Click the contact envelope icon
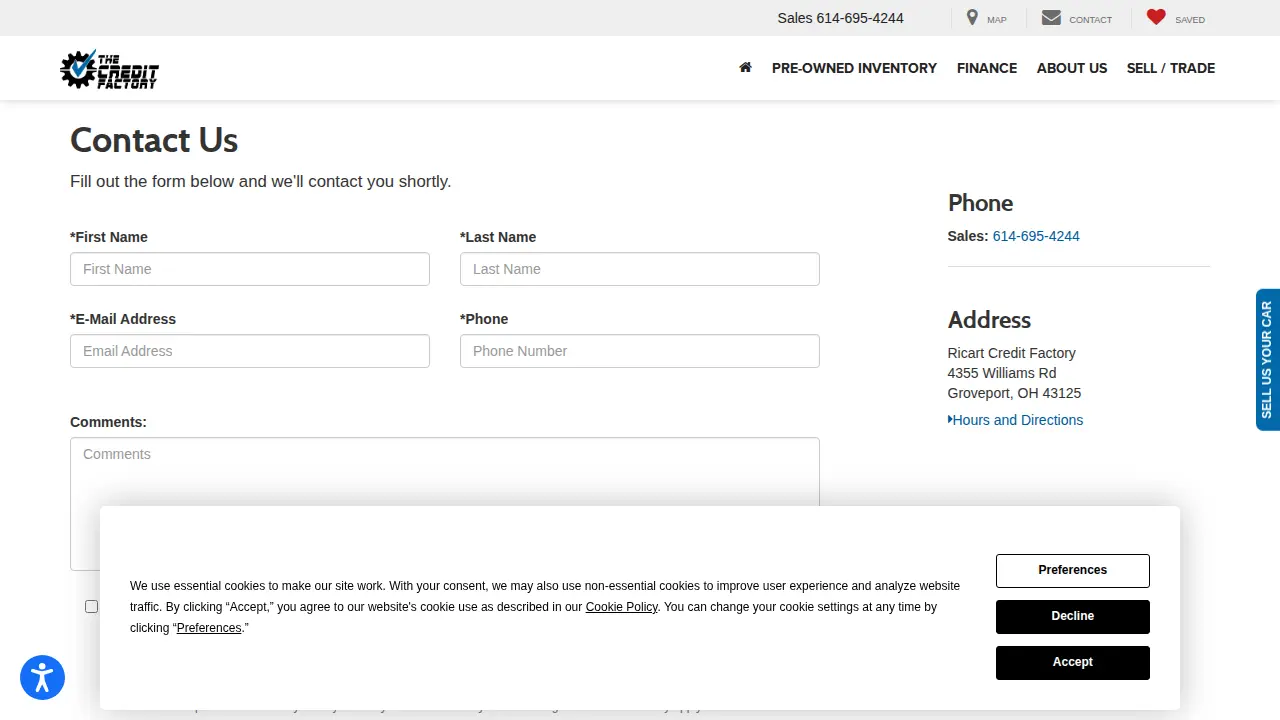1280x720 pixels. tap(1051, 17)
